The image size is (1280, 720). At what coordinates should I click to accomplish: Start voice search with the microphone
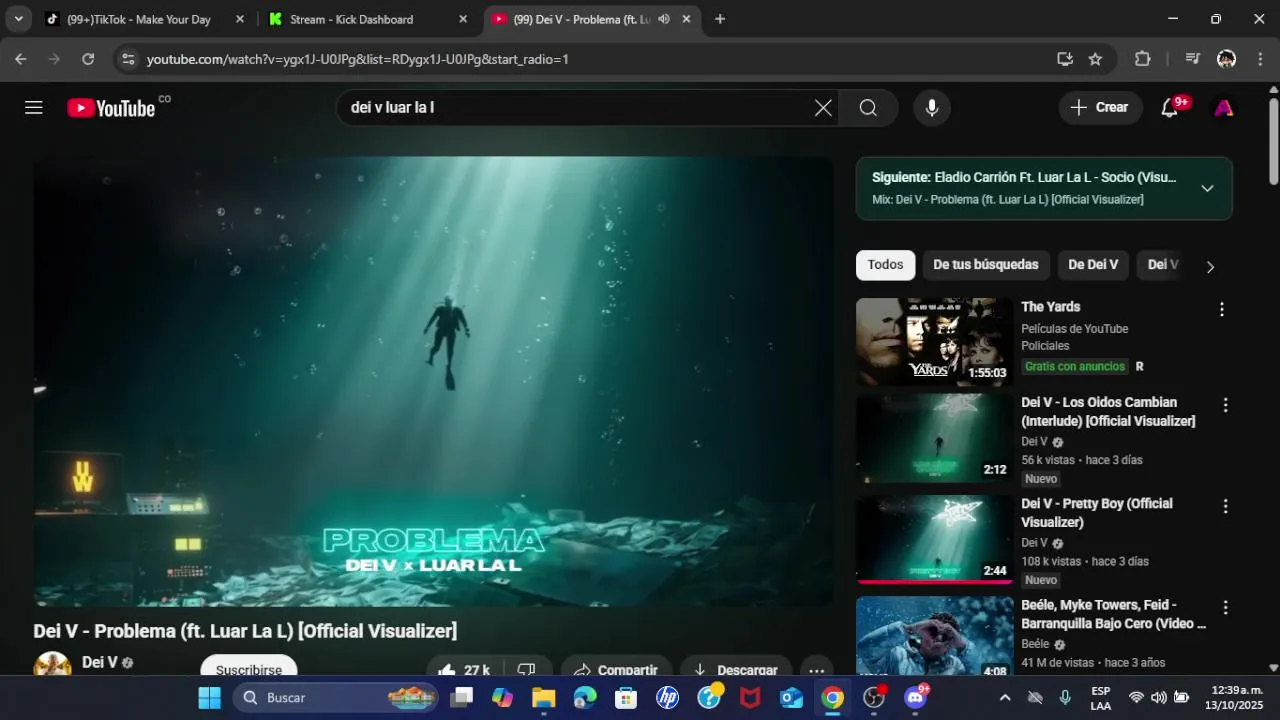932,108
